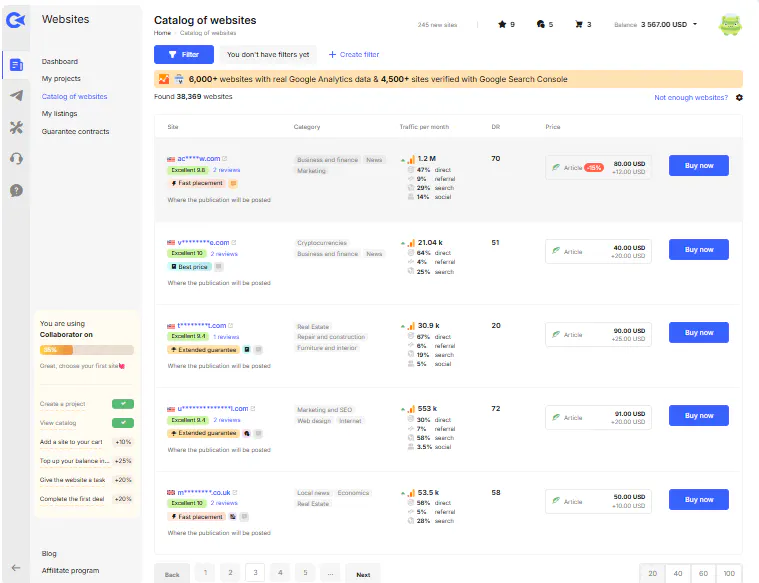
Task: Click the Next pagination button
Action: coord(363,574)
